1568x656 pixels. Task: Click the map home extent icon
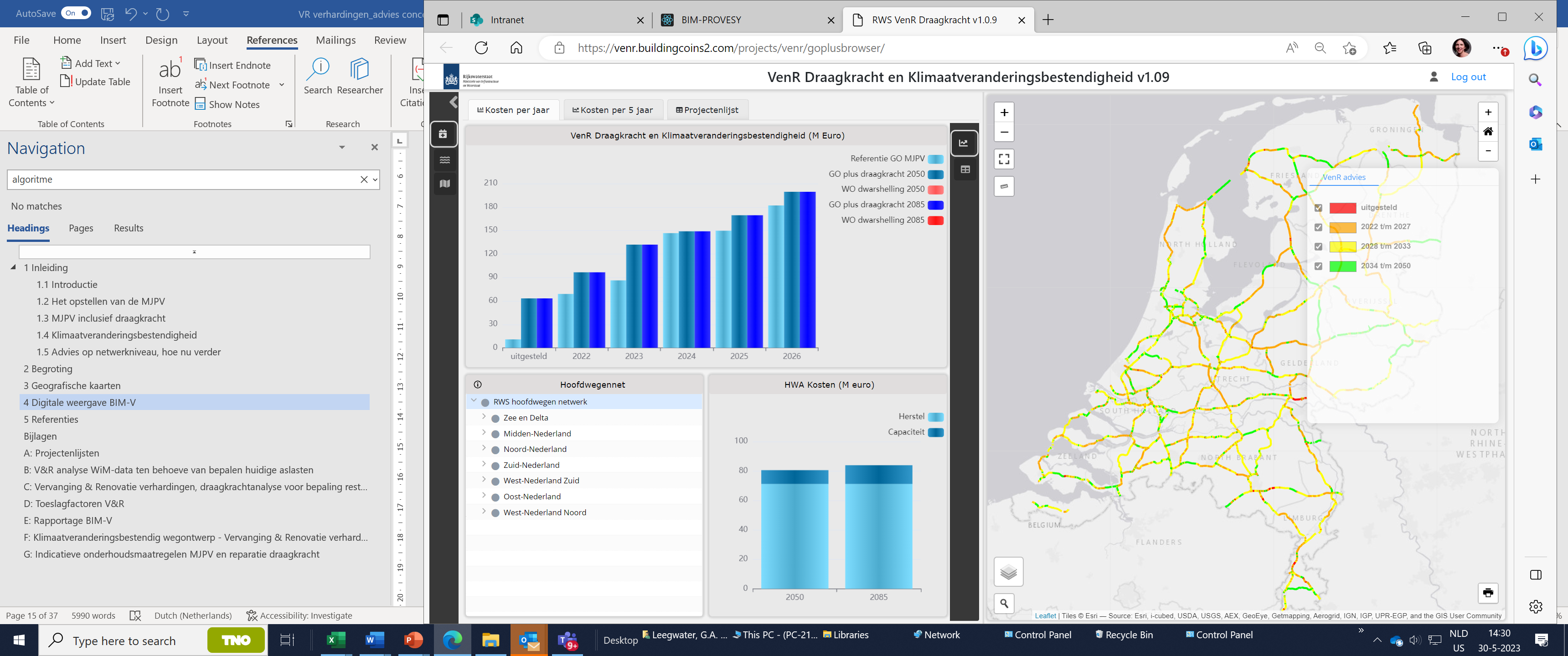[x=1488, y=132]
